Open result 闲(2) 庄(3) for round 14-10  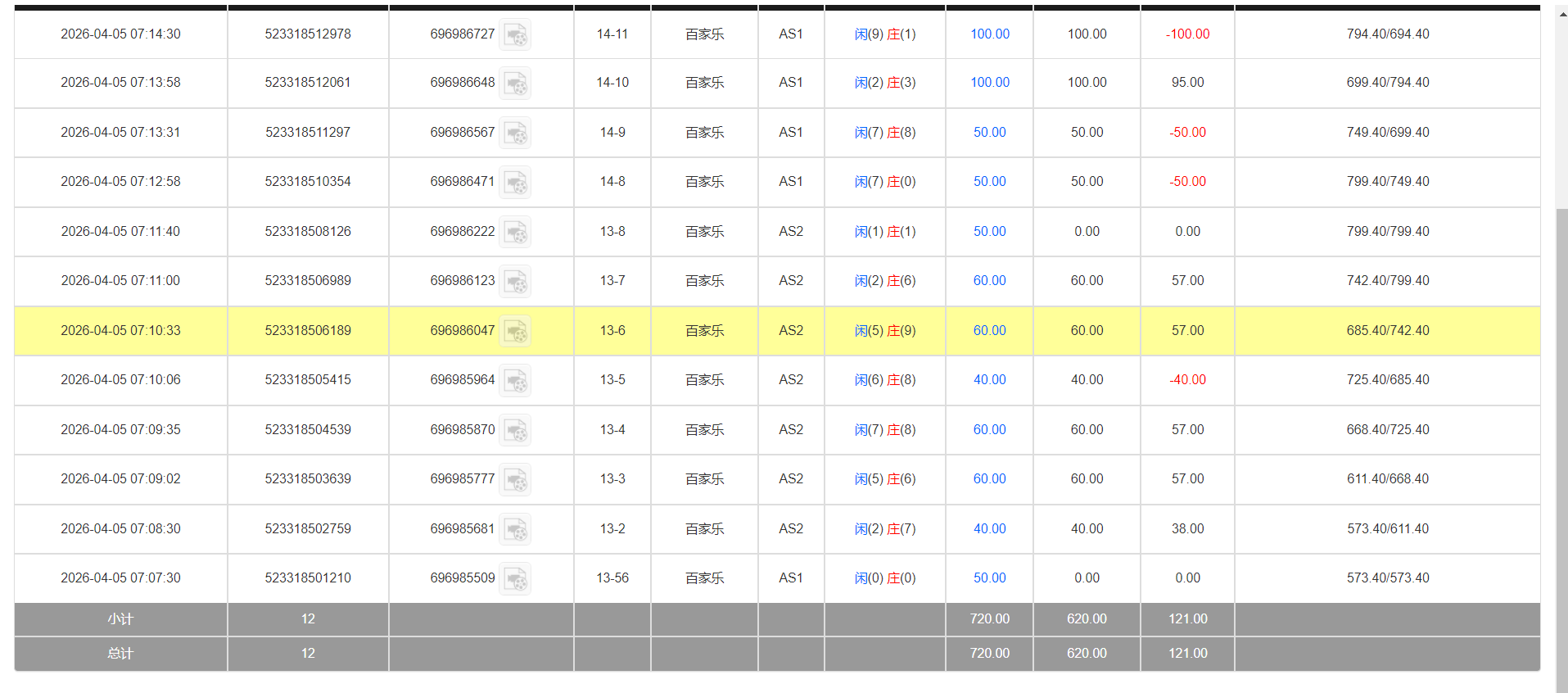(884, 83)
